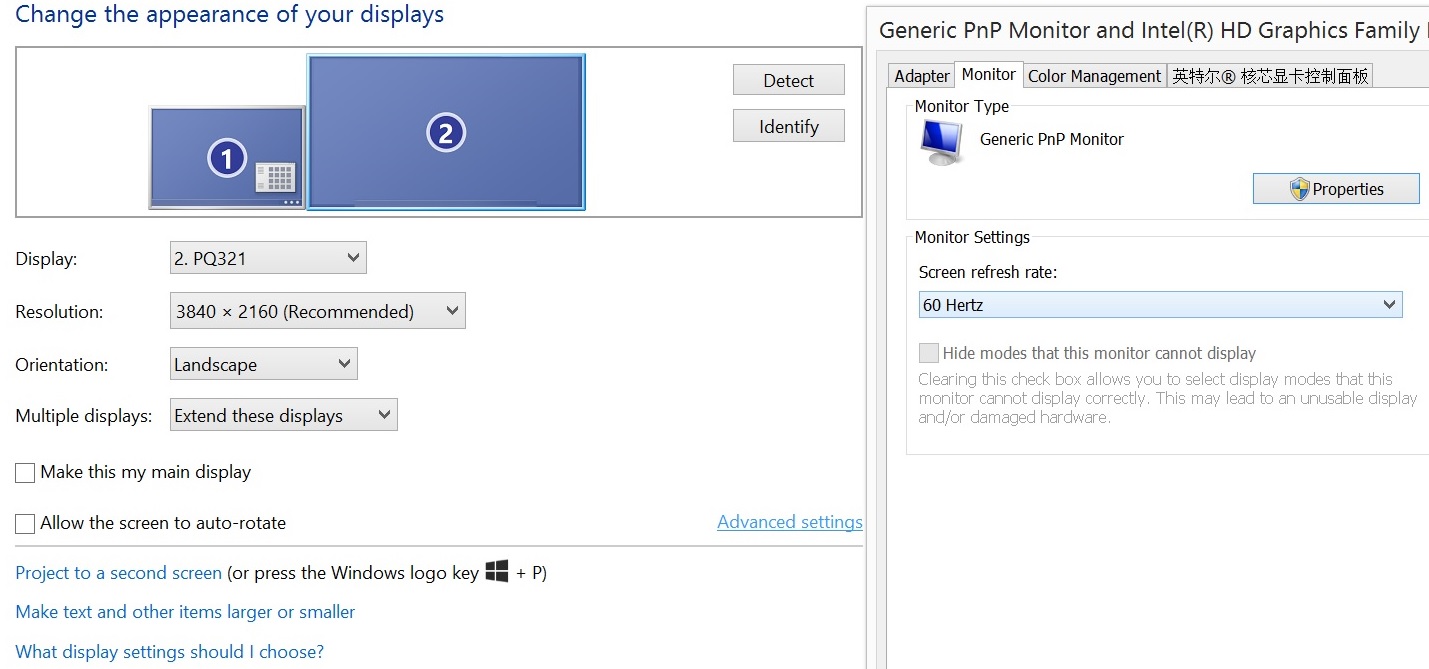Click the Screen refresh rate label

click(x=988, y=272)
